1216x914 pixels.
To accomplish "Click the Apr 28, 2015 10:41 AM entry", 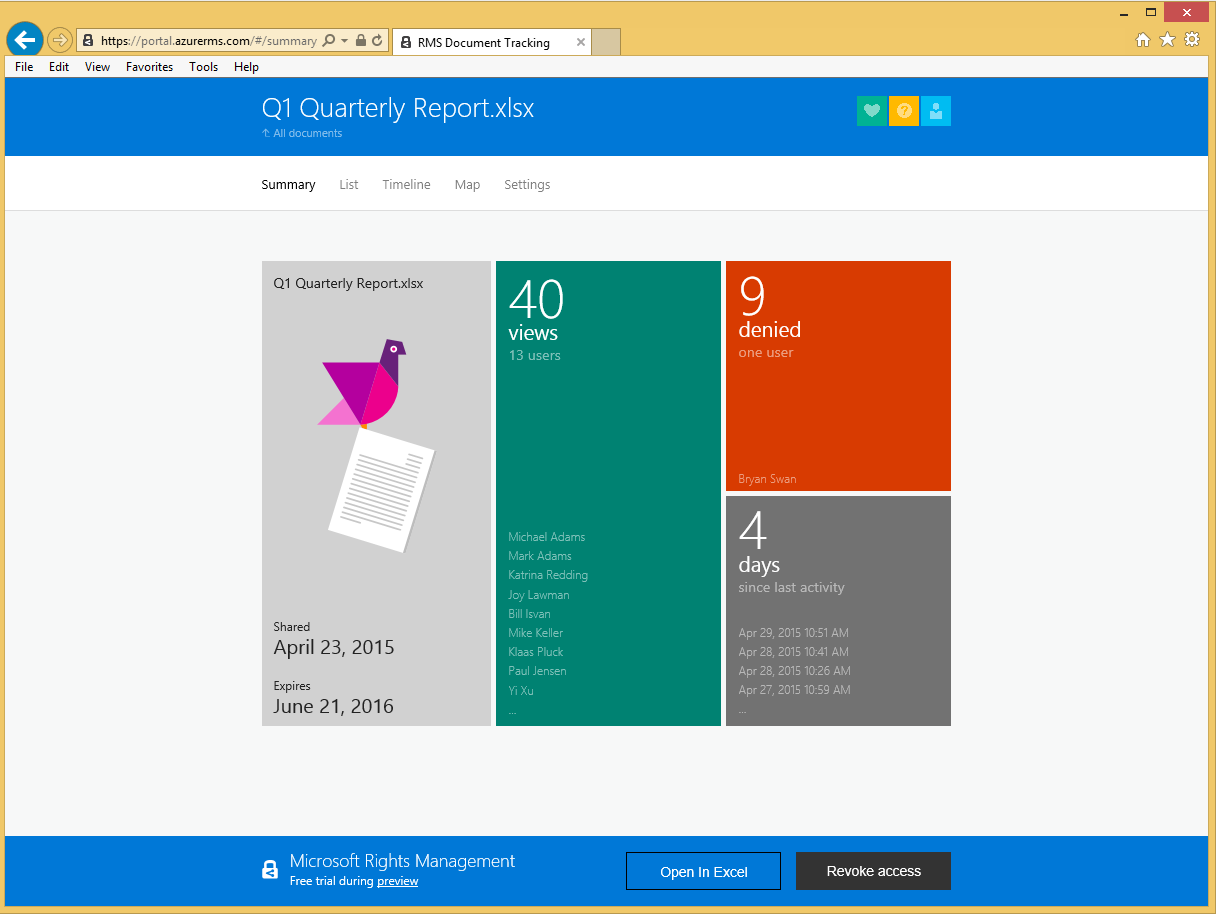I will tap(793, 652).
